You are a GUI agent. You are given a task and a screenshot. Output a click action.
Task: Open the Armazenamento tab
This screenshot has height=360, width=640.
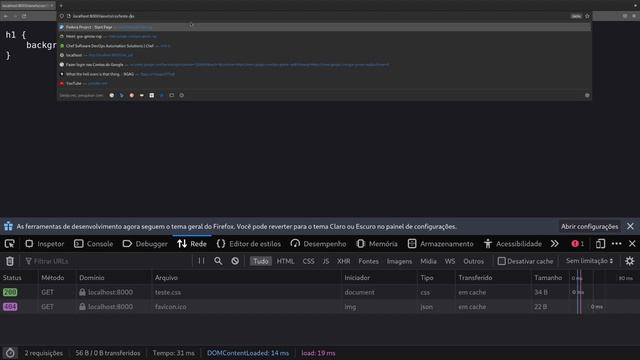(440, 244)
